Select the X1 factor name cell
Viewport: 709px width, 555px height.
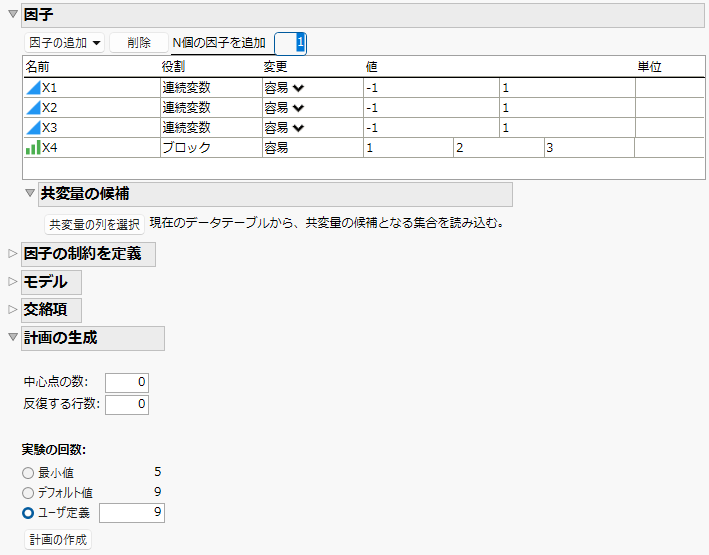92,88
